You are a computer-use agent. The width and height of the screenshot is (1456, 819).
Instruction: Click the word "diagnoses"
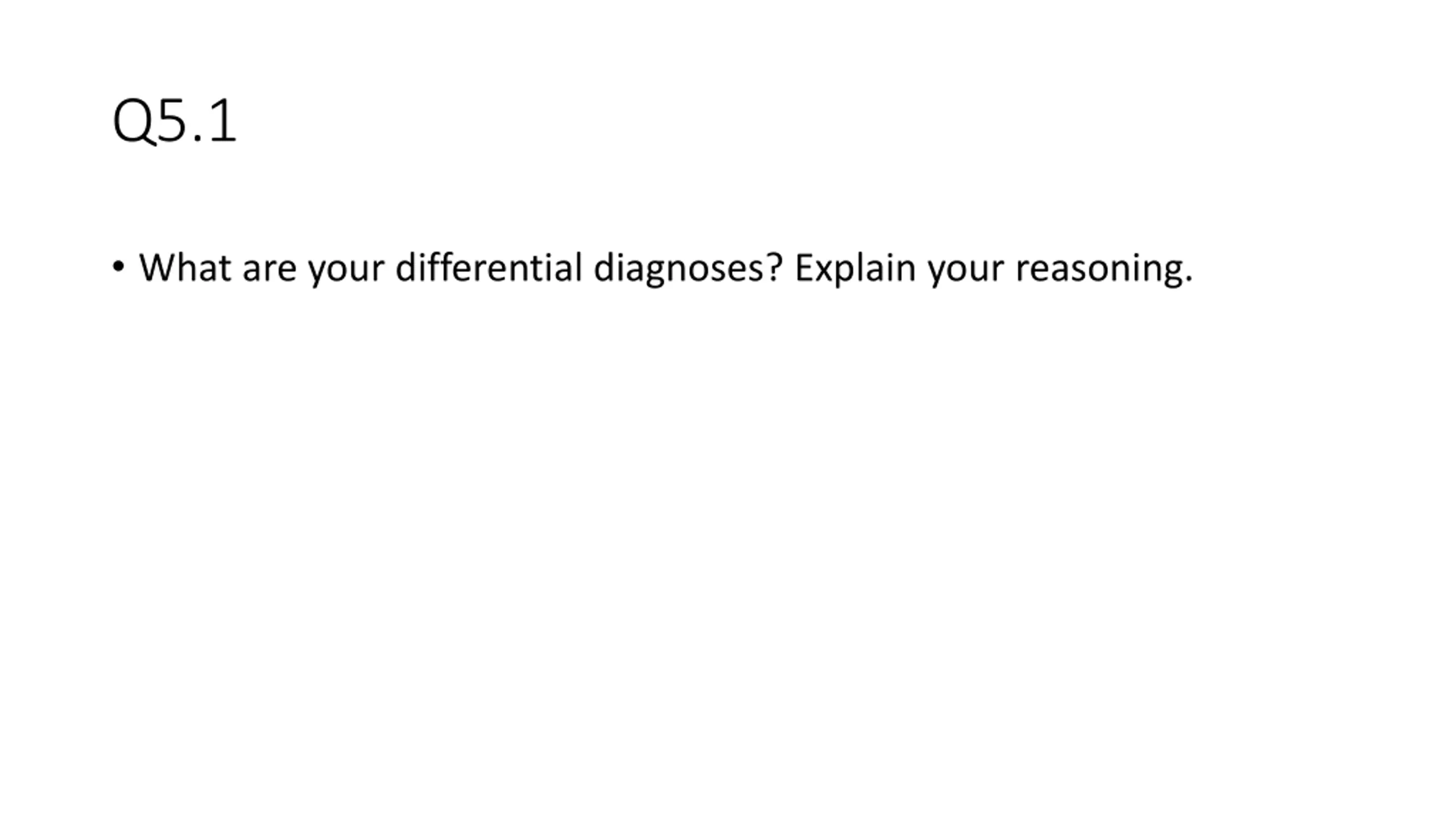point(679,268)
